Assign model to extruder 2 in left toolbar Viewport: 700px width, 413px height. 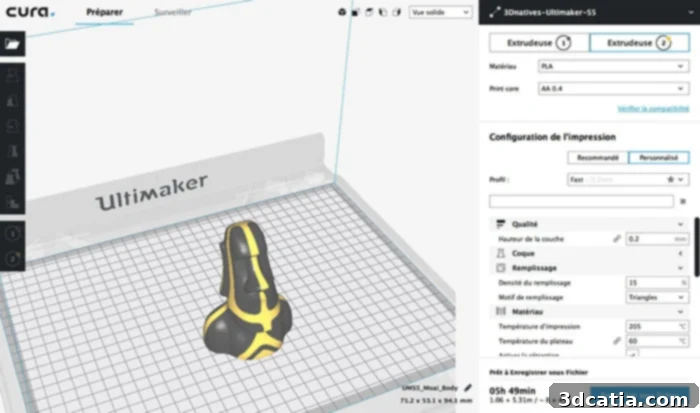[x=12, y=259]
